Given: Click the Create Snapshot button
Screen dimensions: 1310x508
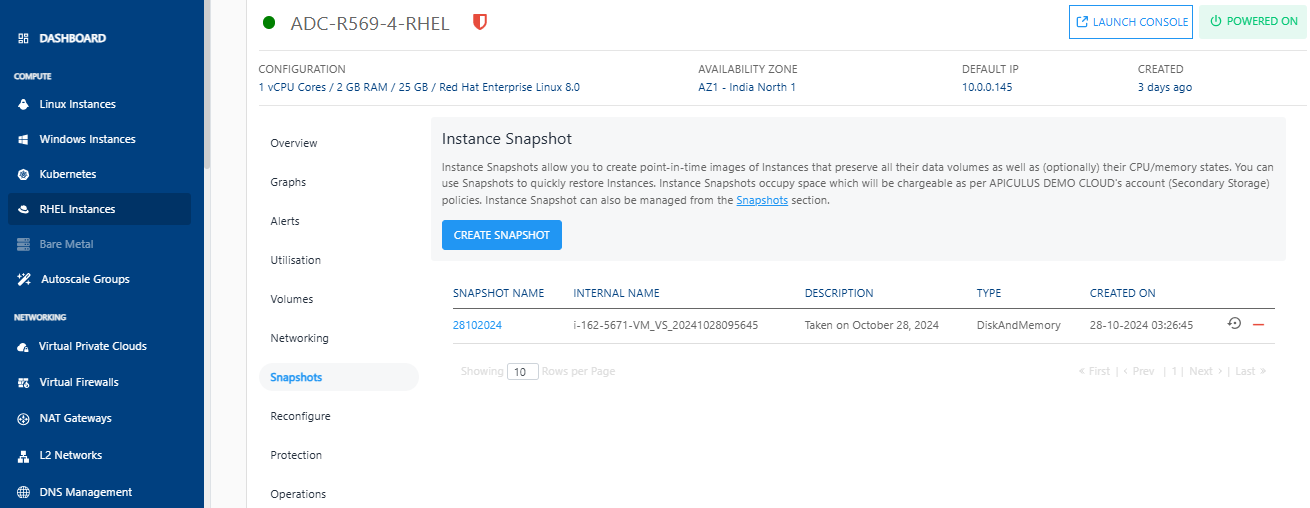Looking at the screenshot, I should 502,235.
